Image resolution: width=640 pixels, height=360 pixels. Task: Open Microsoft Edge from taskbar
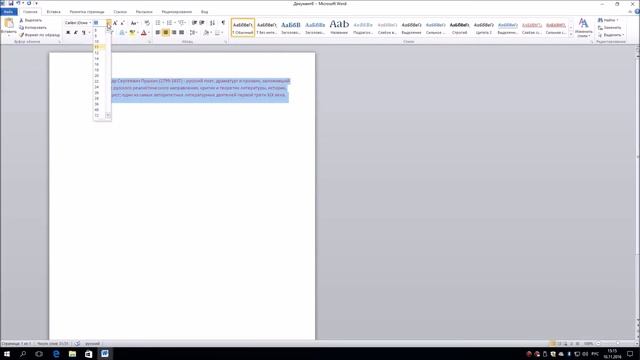coord(56,353)
